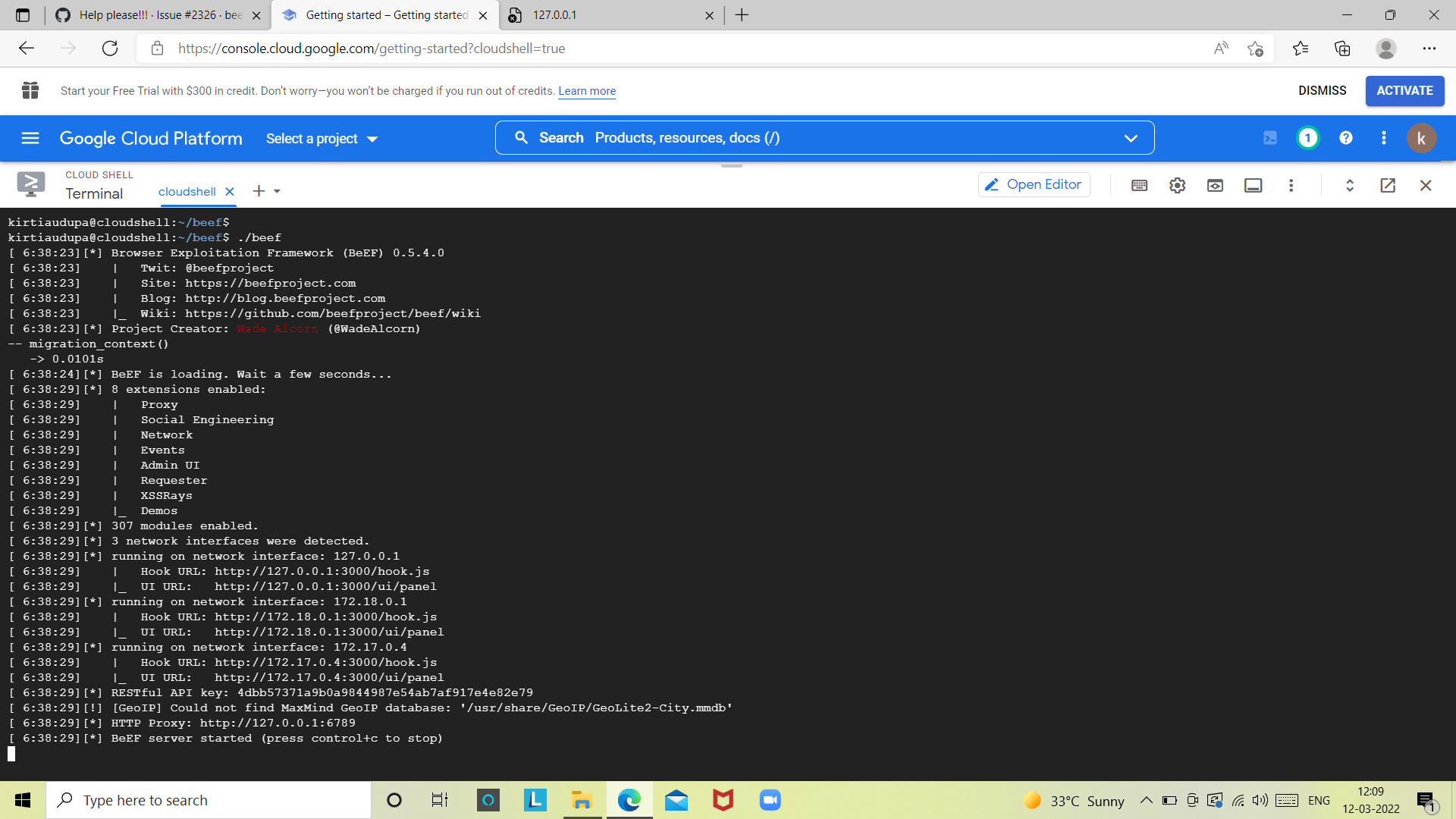Switch to the 127.0.0.1 browser tab
Screen dimensions: 1456x819
tap(607, 15)
